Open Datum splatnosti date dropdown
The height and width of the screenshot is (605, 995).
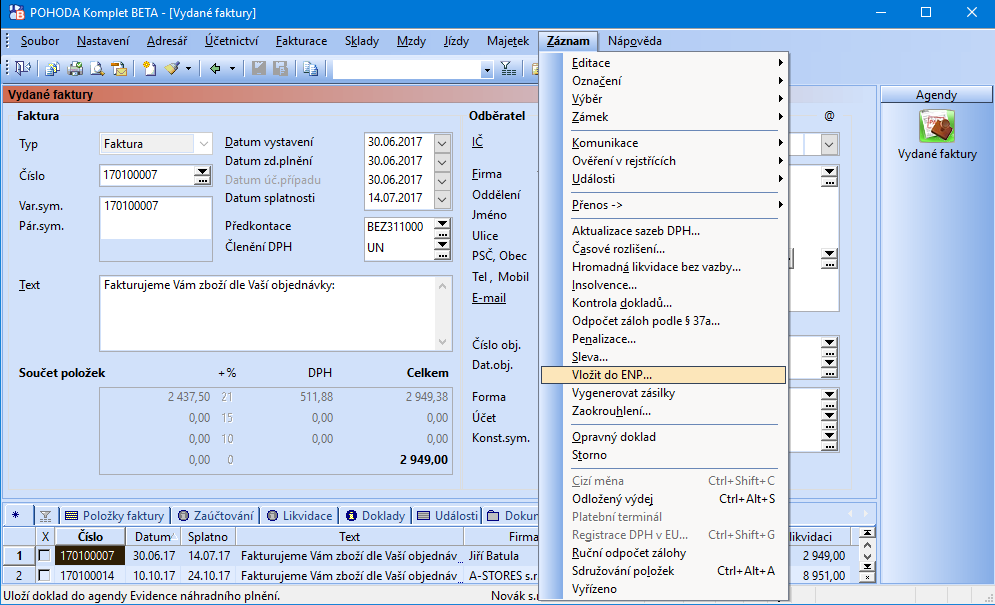pyautogui.click(x=442, y=199)
